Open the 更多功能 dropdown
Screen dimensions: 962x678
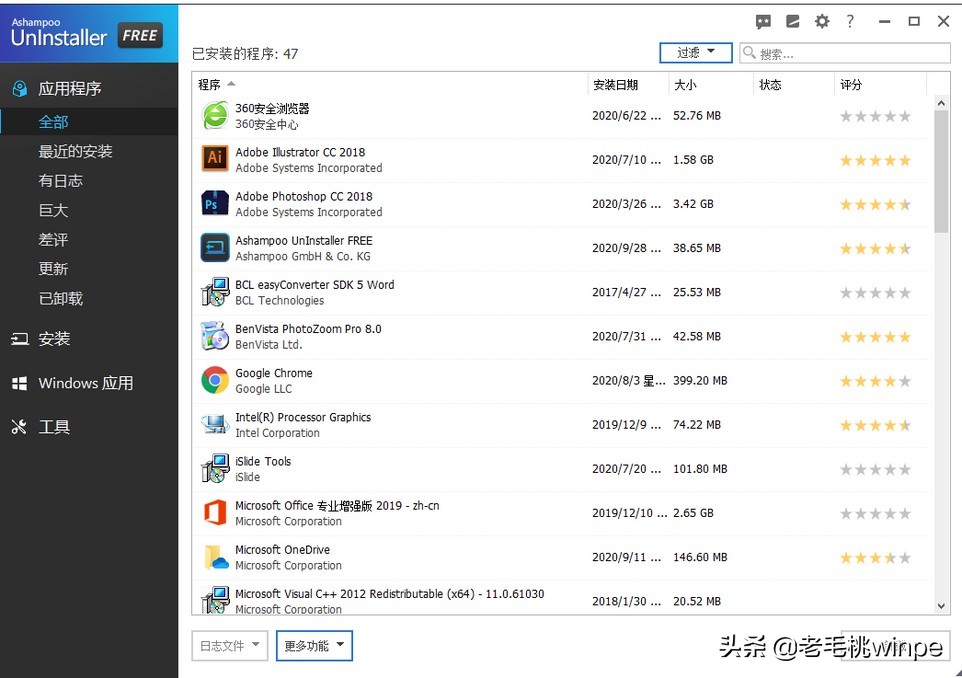[x=314, y=645]
